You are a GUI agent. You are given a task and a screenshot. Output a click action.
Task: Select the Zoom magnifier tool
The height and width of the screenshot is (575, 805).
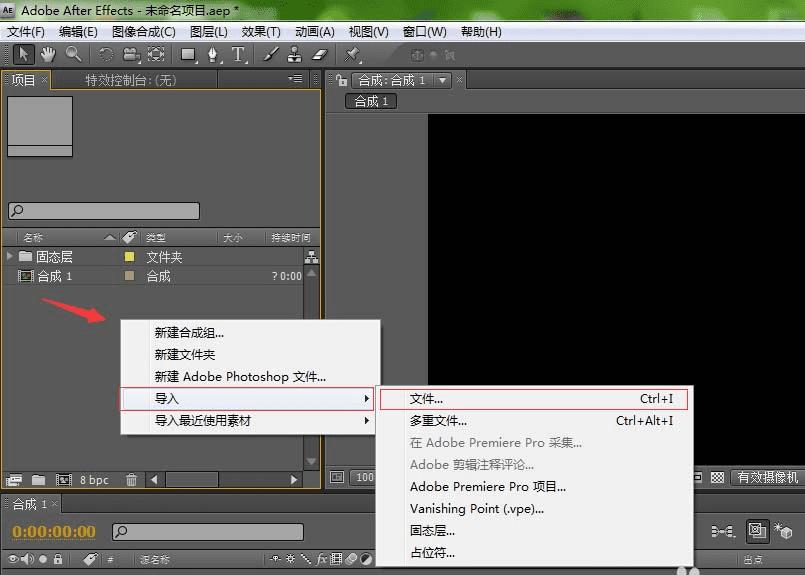pyautogui.click(x=73, y=54)
